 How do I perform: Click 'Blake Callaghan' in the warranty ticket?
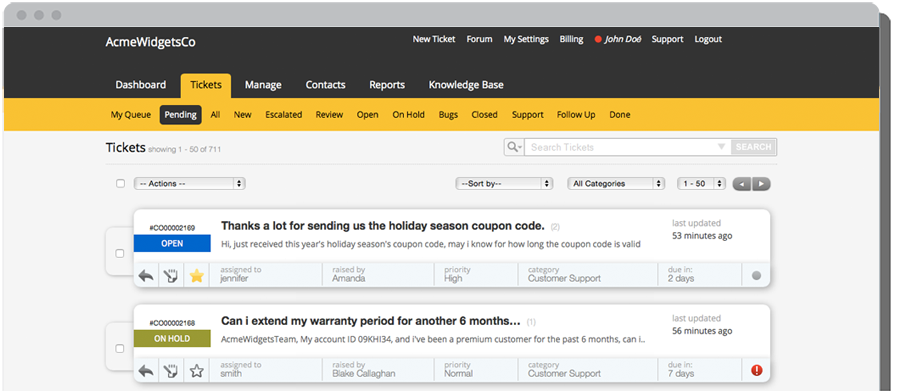point(364,374)
